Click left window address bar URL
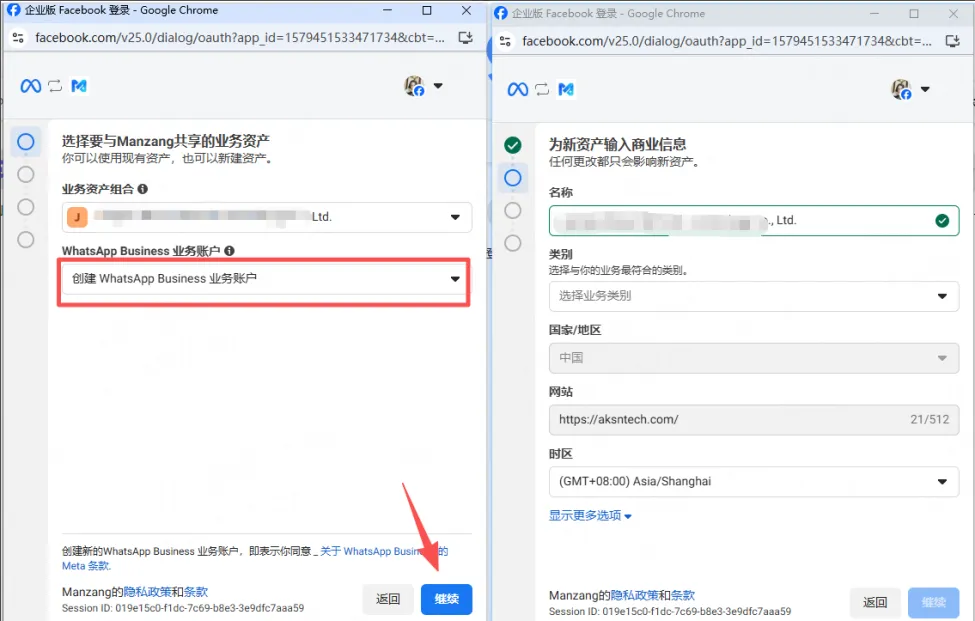 (x=239, y=38)
